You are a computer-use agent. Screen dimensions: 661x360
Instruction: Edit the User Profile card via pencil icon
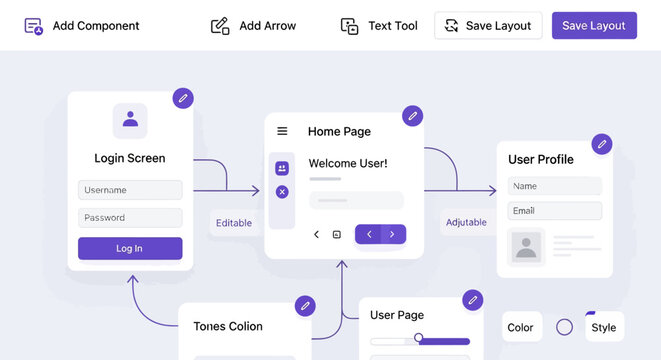tap(602, 144)
